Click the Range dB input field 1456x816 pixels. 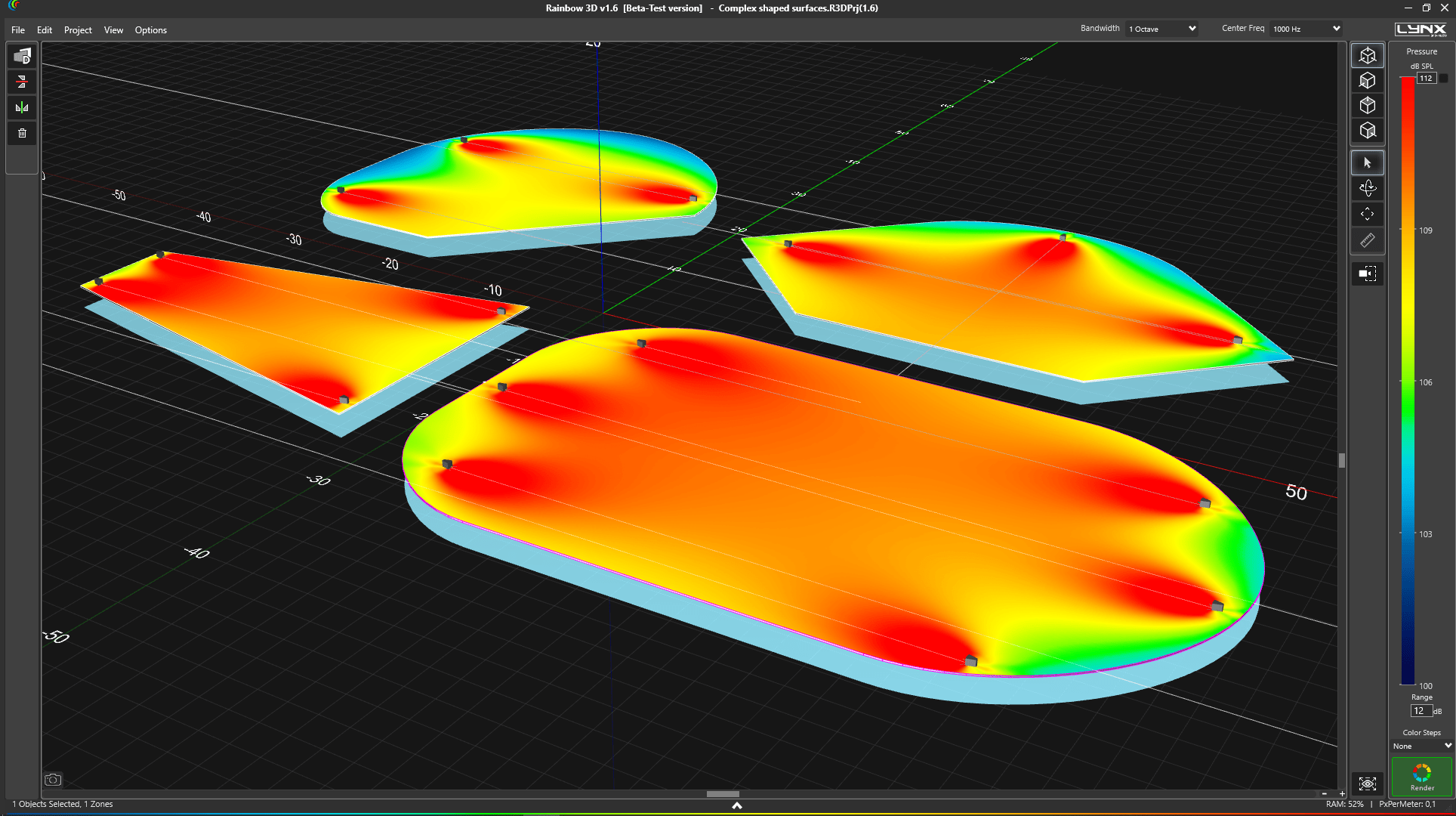click(x=1420, y=711)
